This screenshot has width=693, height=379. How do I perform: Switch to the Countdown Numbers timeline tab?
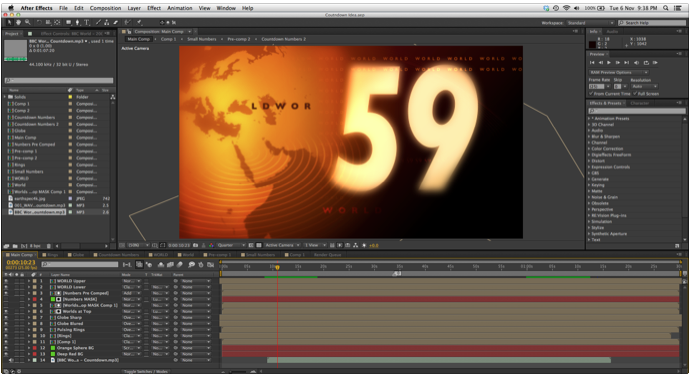click(118, 255)
